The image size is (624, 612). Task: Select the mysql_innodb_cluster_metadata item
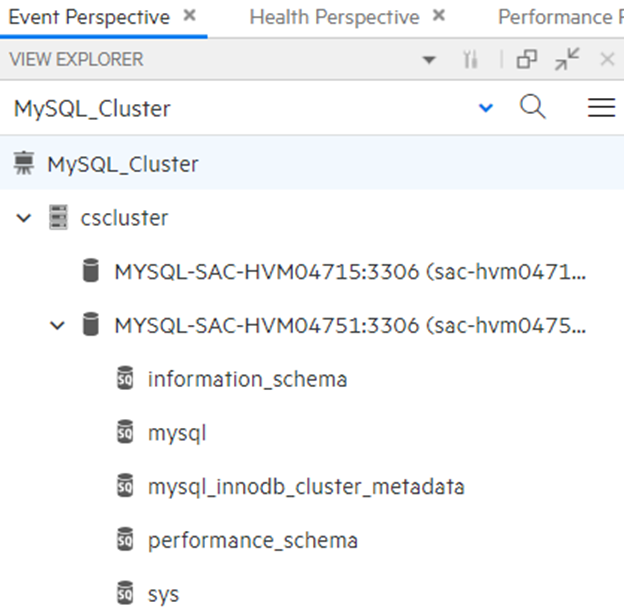coord(306,487)
